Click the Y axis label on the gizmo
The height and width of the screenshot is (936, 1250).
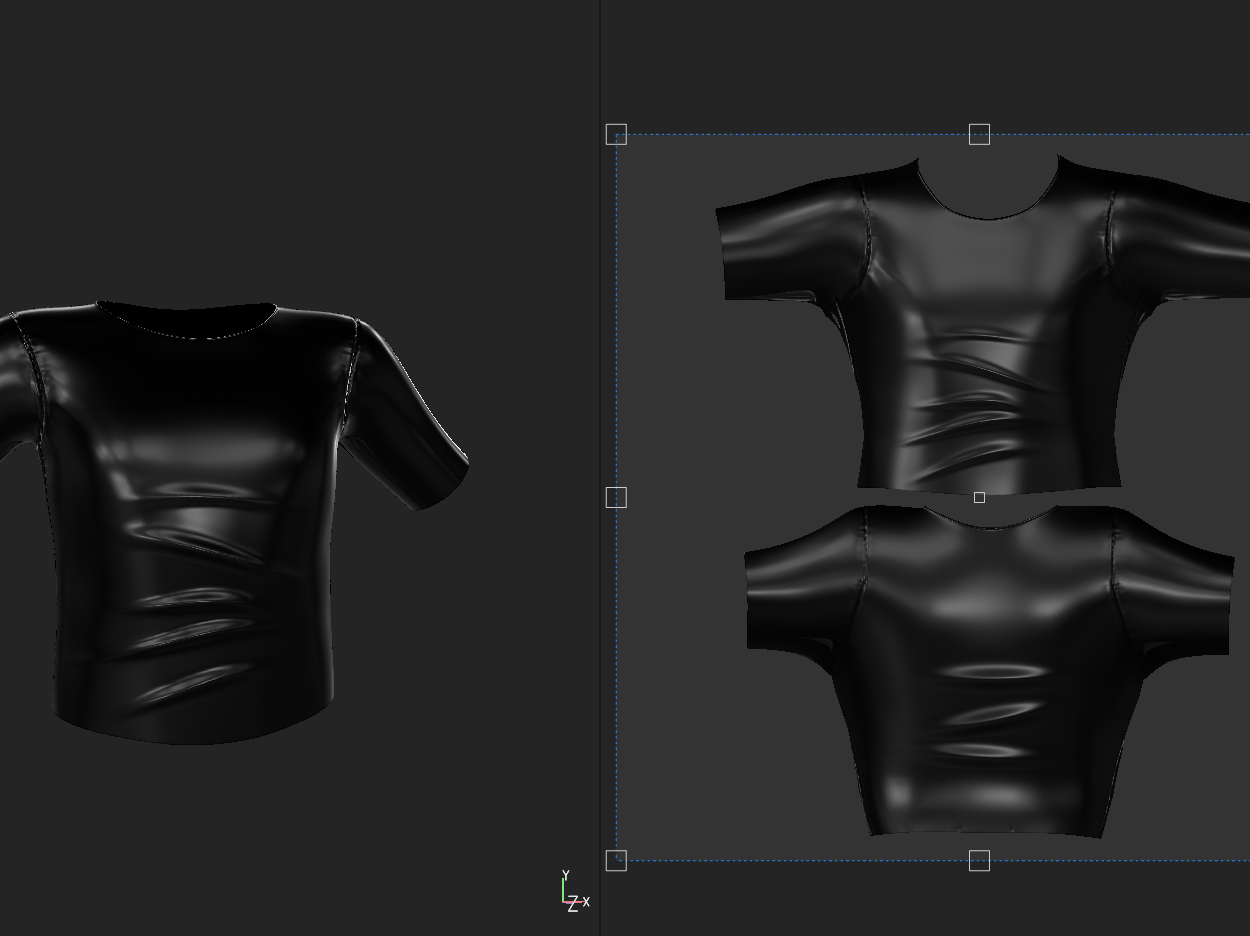coord(565,876)
